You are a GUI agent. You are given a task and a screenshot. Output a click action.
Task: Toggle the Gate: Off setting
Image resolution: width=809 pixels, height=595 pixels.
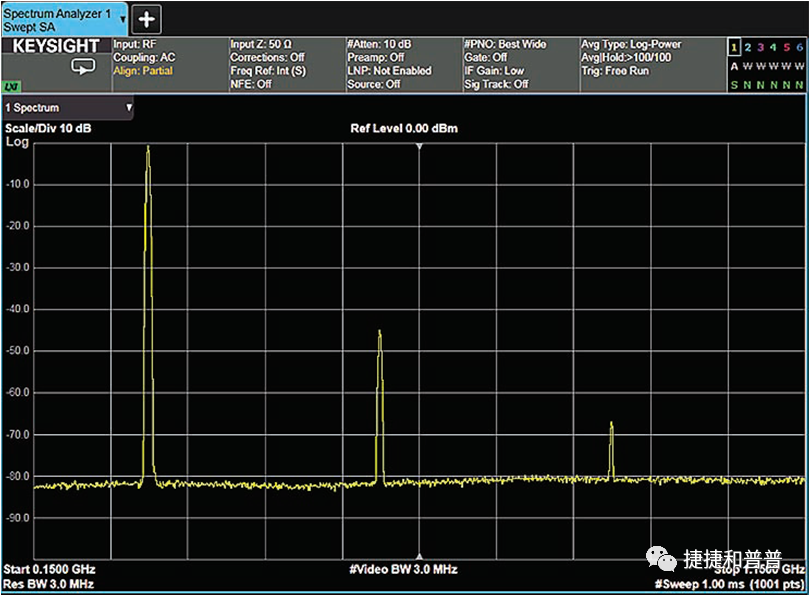(486, 58)
